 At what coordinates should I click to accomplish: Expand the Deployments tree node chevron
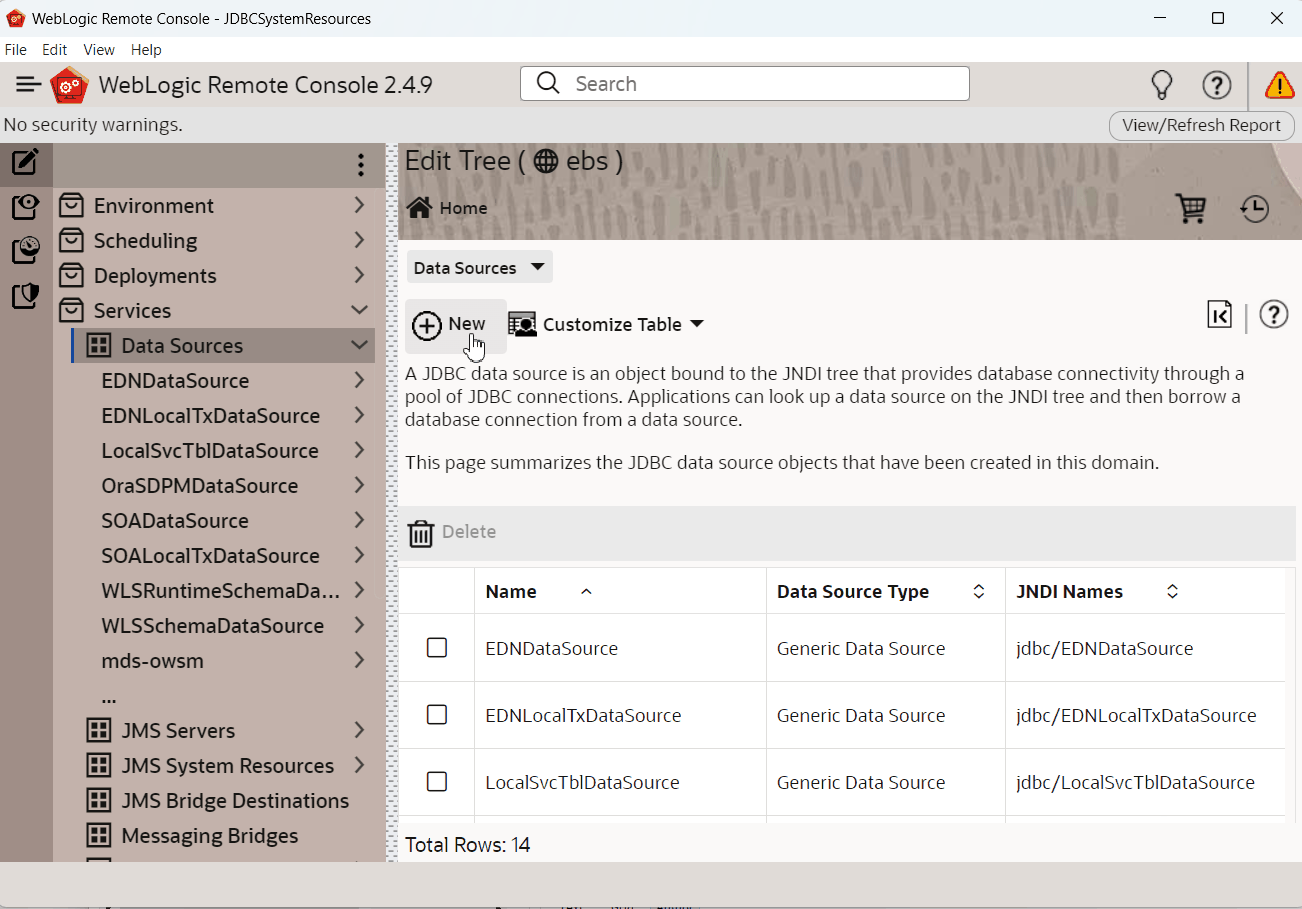359,275
